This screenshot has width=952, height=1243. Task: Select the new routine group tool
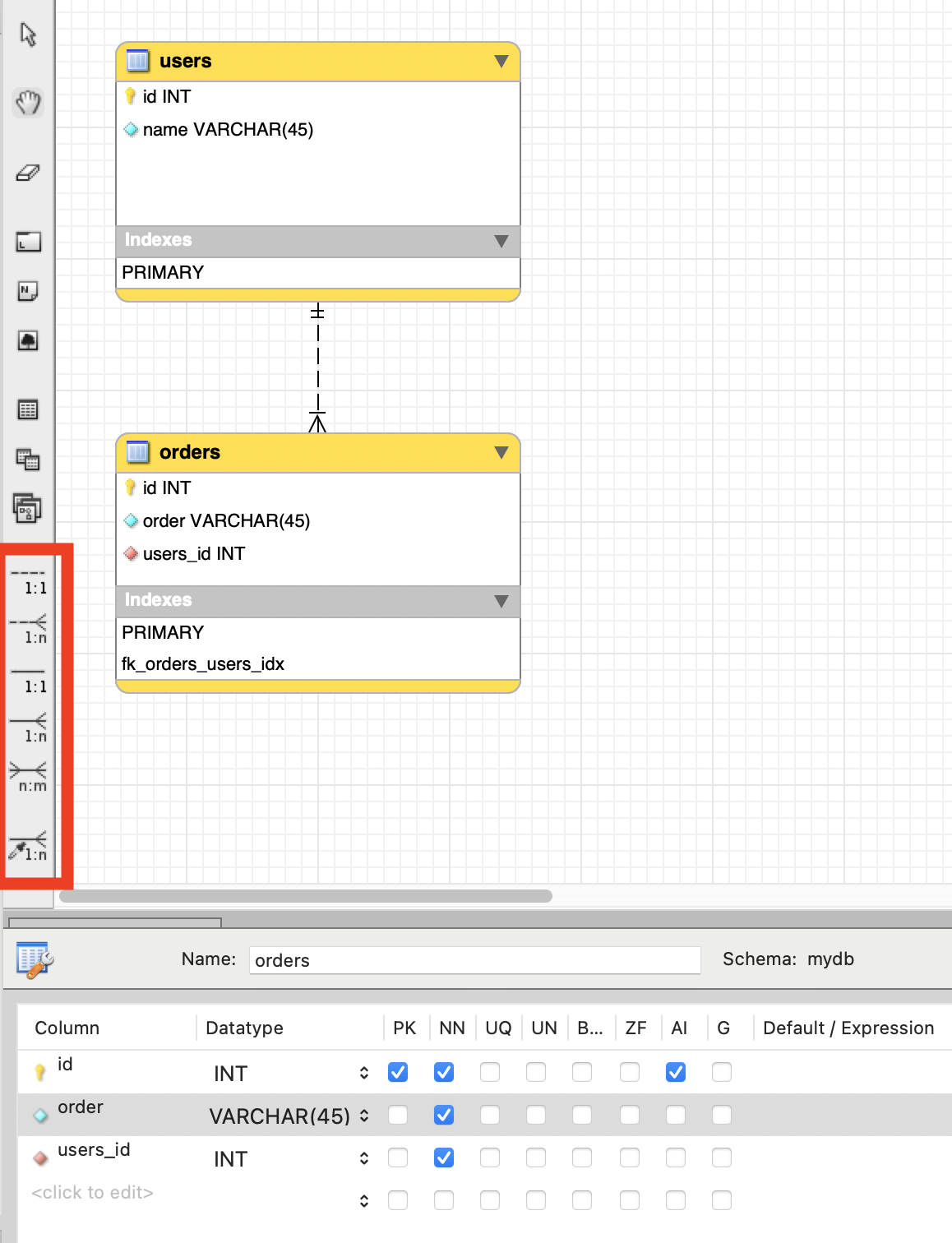click(28, 508)
